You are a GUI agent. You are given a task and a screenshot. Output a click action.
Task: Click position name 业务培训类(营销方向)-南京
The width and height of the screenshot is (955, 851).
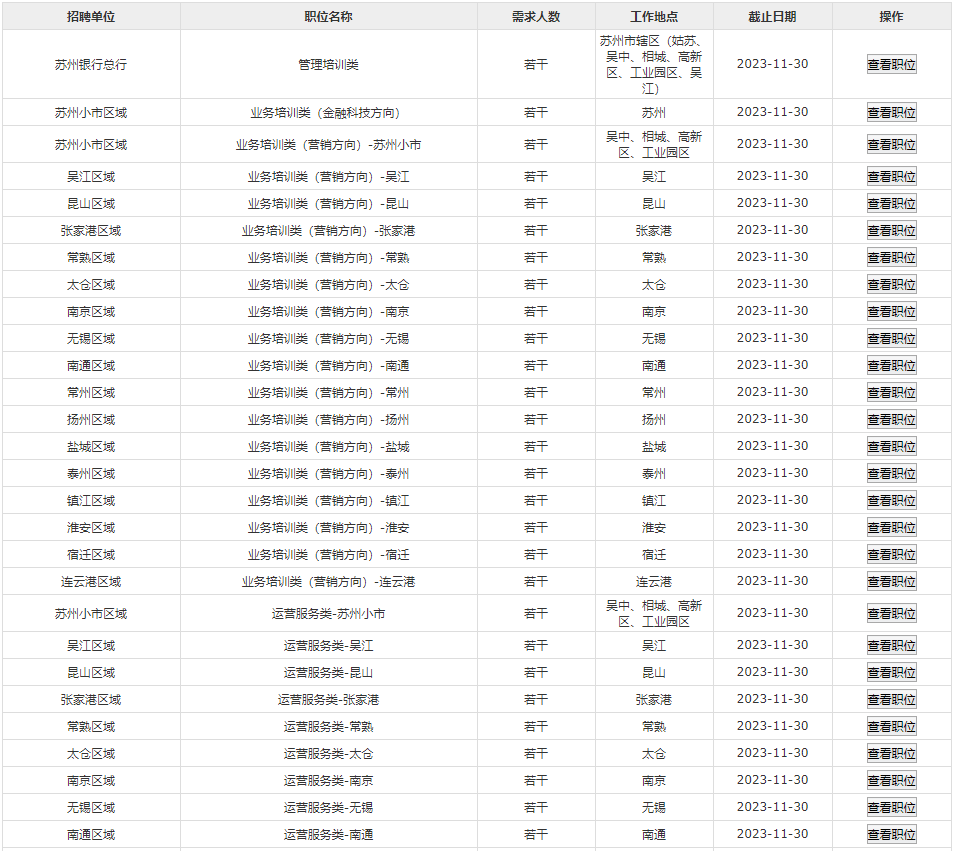coord(328,312)
